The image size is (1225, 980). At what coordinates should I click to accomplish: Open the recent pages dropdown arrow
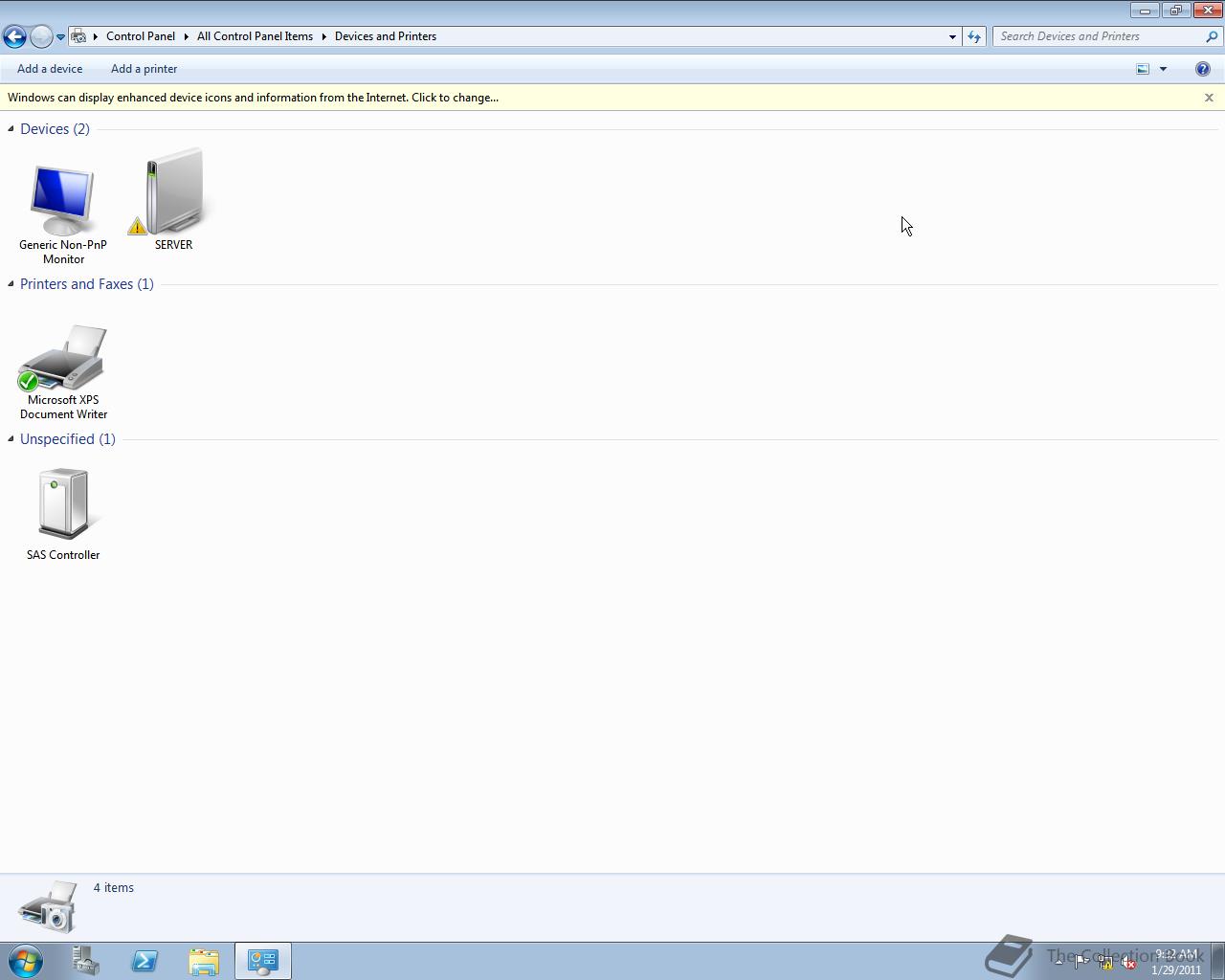click(60, 37)
